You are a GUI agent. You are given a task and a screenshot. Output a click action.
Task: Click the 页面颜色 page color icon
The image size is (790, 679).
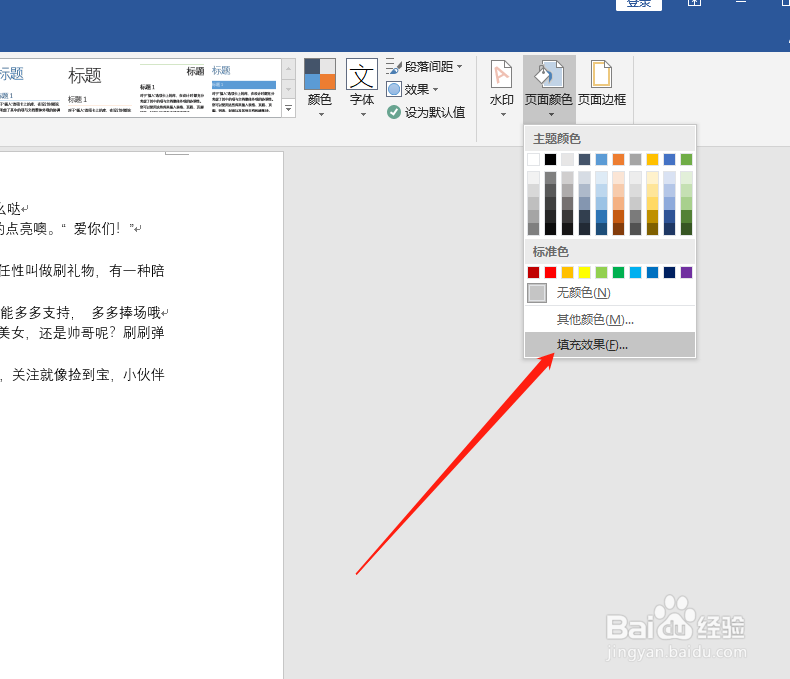(549, 74)
